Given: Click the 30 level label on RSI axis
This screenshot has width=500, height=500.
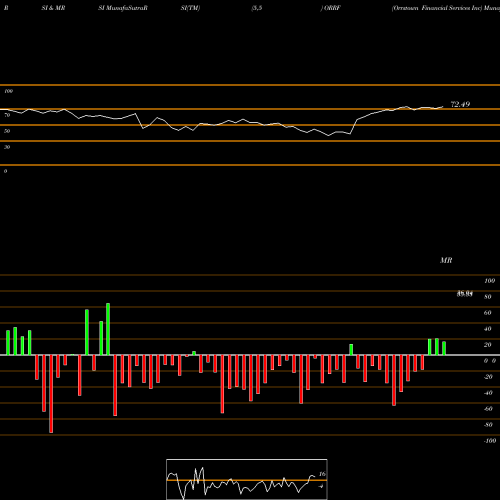Looking at the screenshot, I should [x=7, y=147].
